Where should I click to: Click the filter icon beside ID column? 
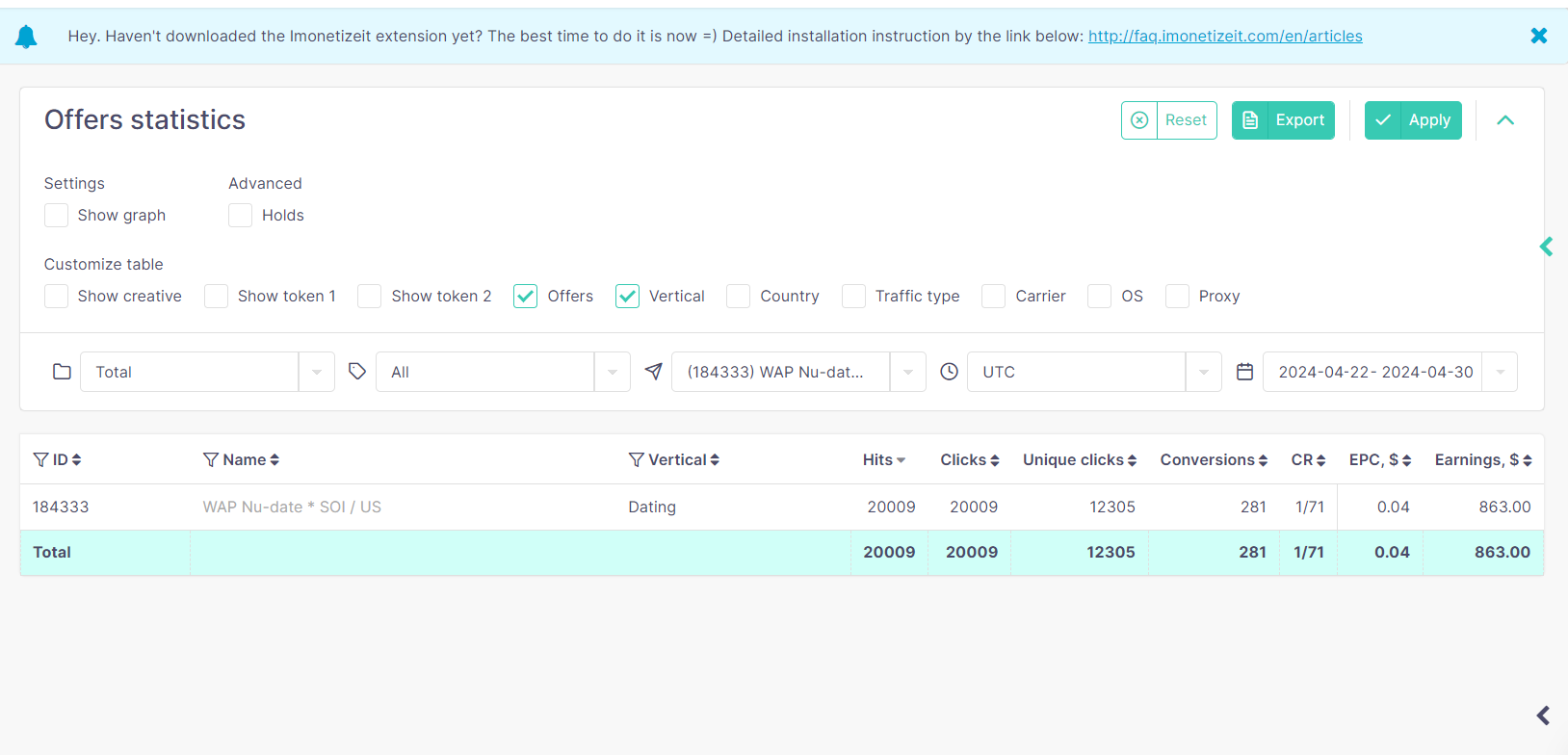point(40,460)
